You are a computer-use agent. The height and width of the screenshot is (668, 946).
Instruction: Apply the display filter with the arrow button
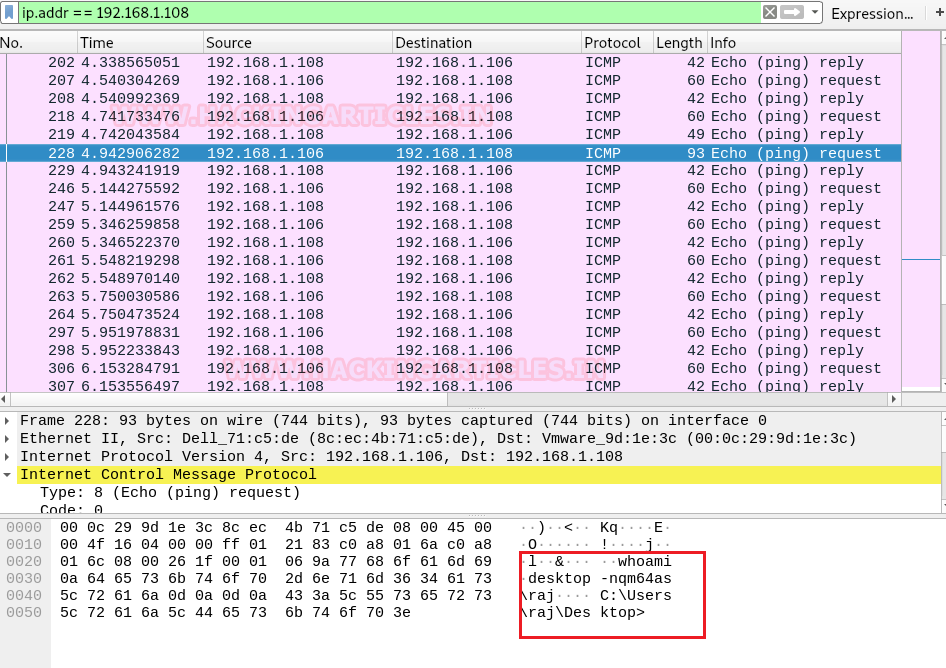792,13
